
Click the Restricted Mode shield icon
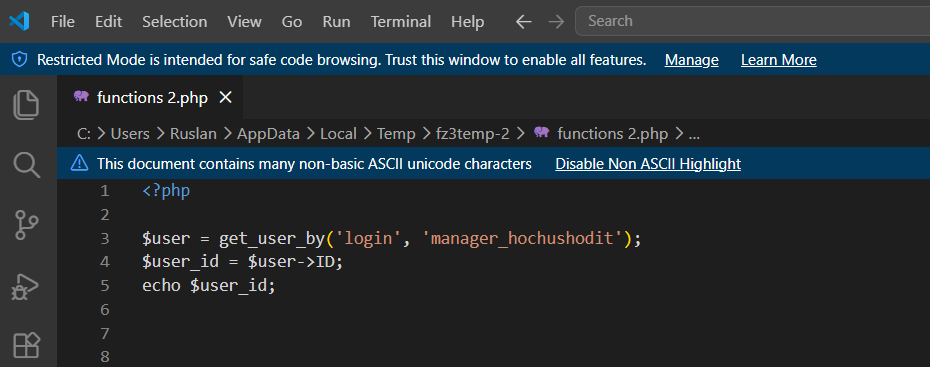(20, 60)
